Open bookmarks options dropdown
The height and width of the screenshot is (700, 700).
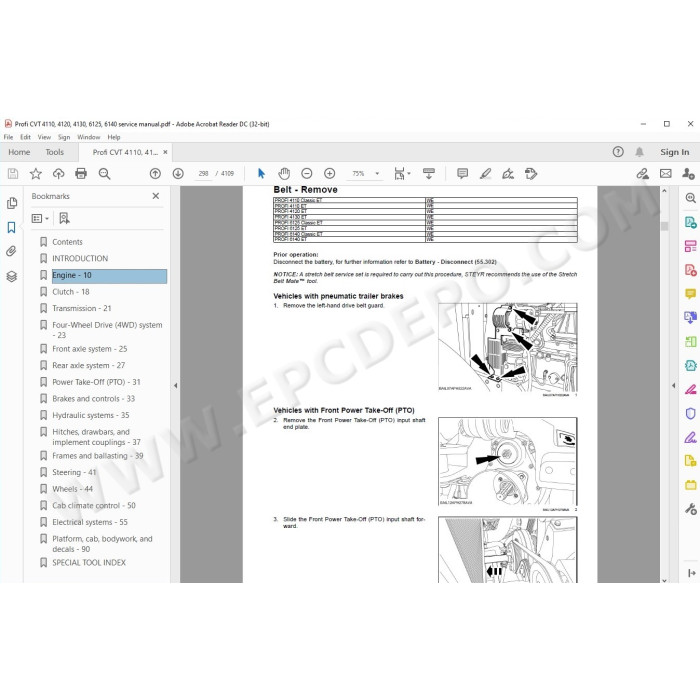tap(40, 218)
